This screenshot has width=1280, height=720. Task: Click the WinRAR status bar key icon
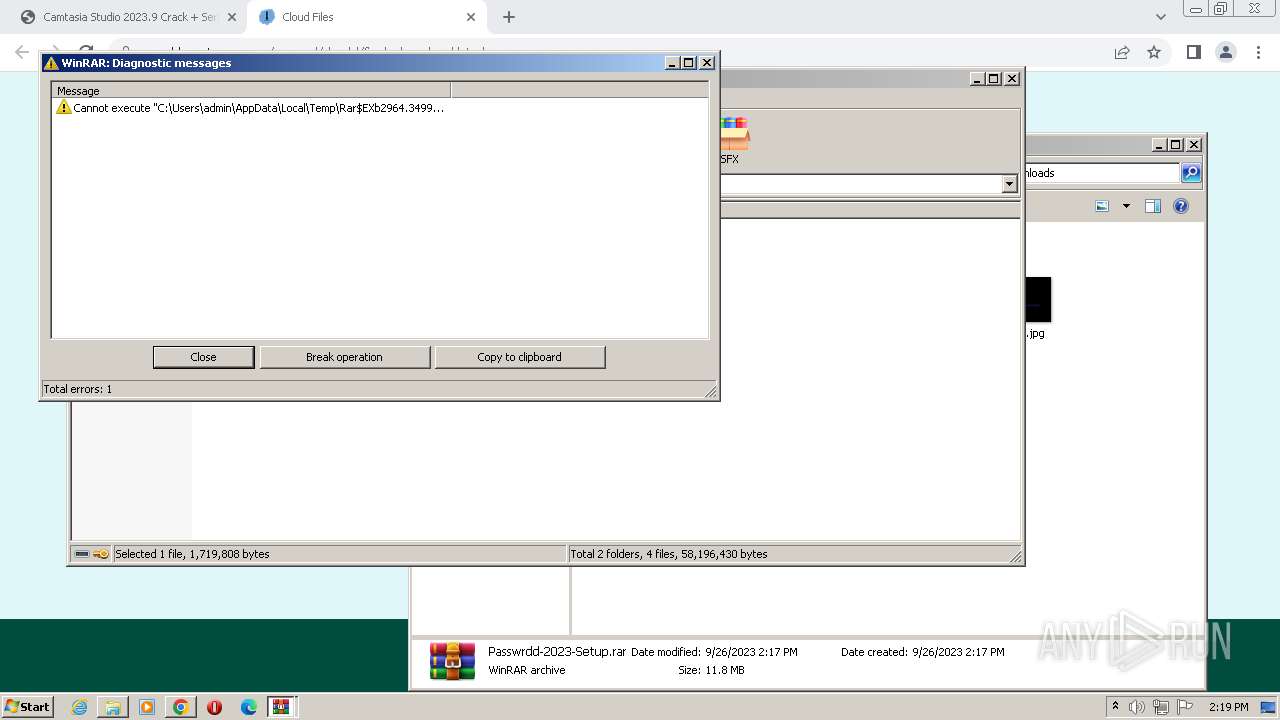tap(101, 554)
